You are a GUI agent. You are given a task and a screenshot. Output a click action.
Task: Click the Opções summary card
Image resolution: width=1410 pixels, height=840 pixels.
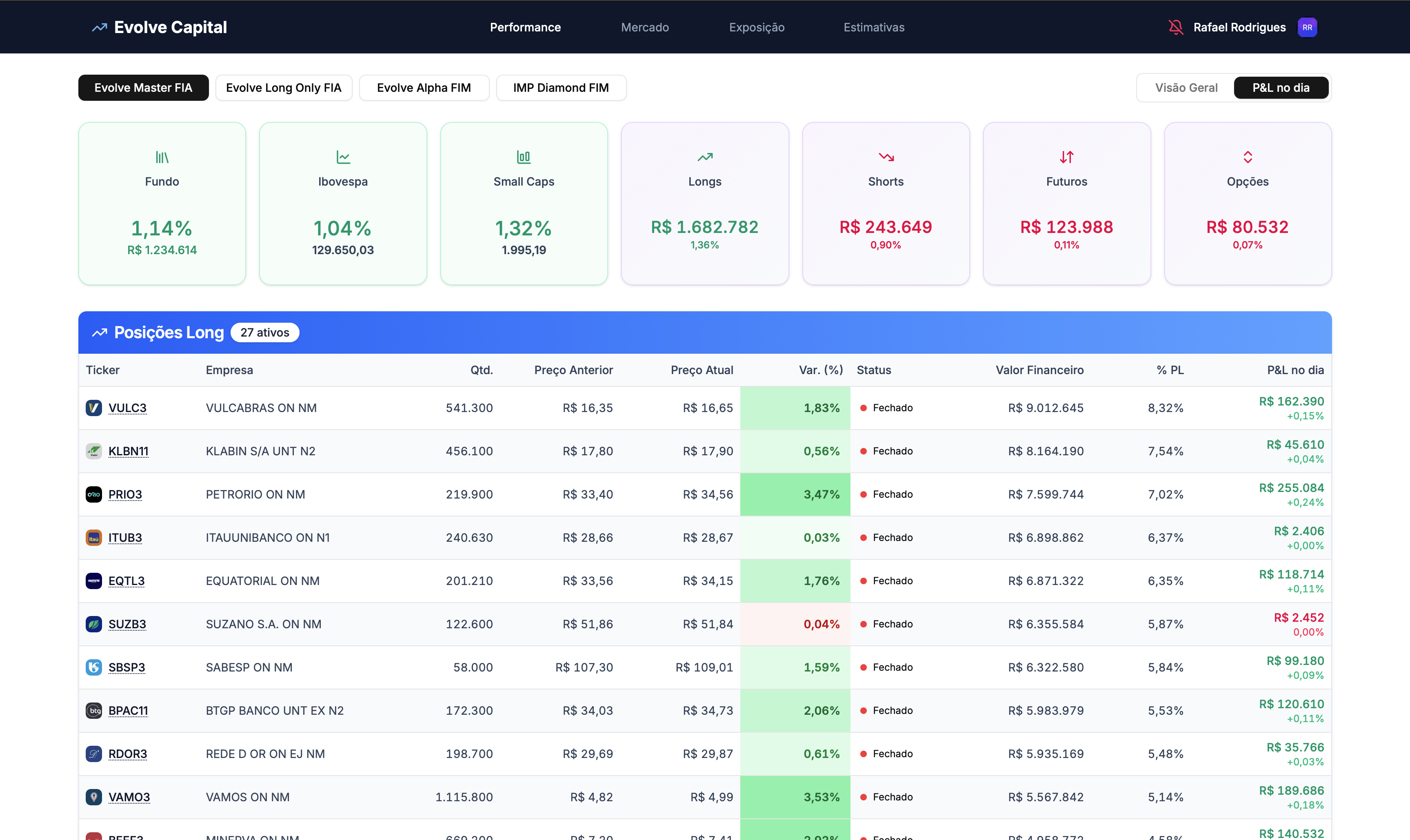(x=1248, y=204)
